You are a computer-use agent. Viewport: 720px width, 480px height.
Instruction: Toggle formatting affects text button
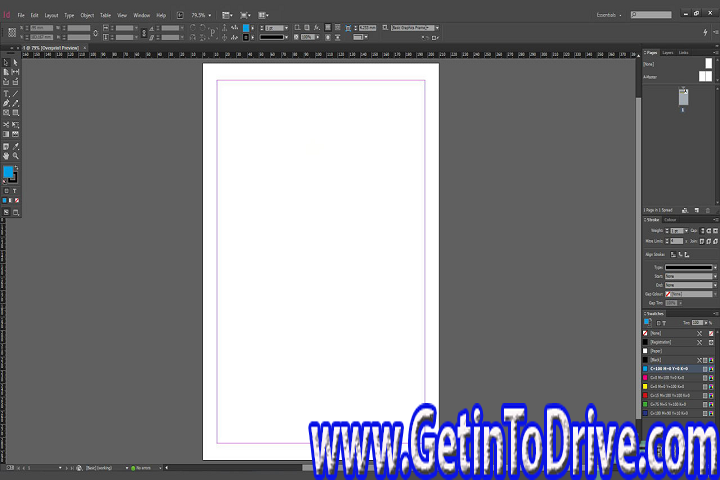pos(15,191)
